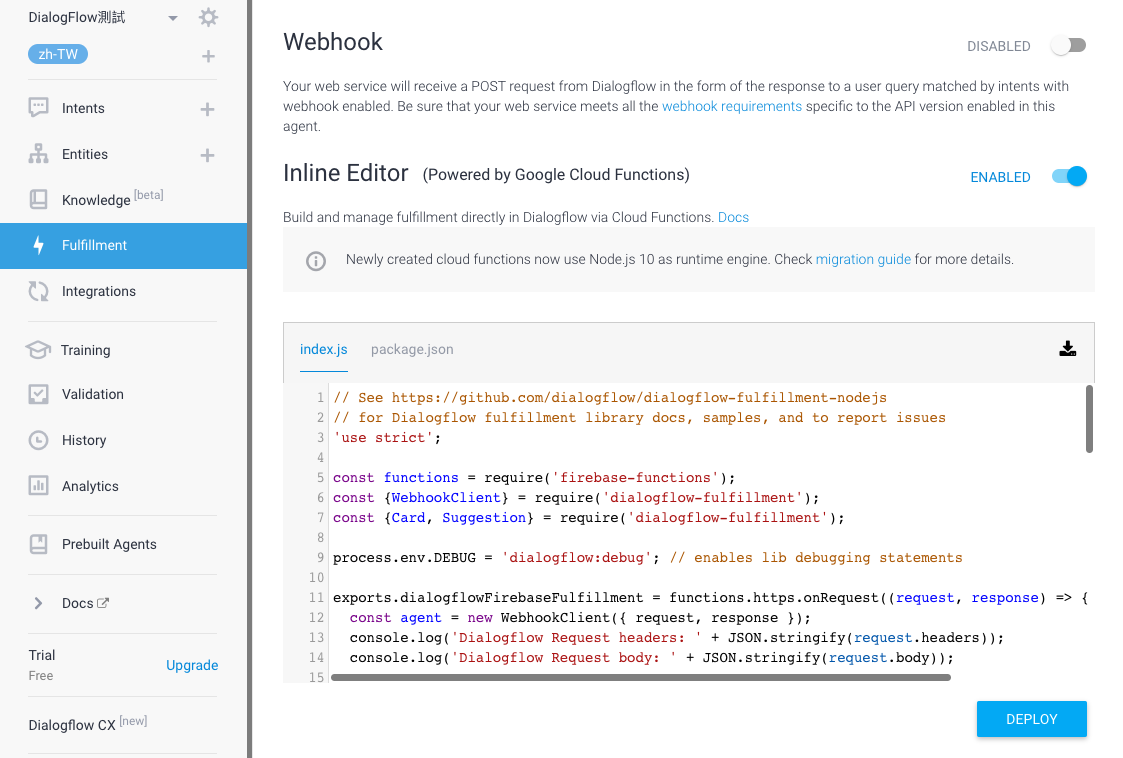
Task: Open the Inline Editor Docs link
Action: [x=733, y=217]
